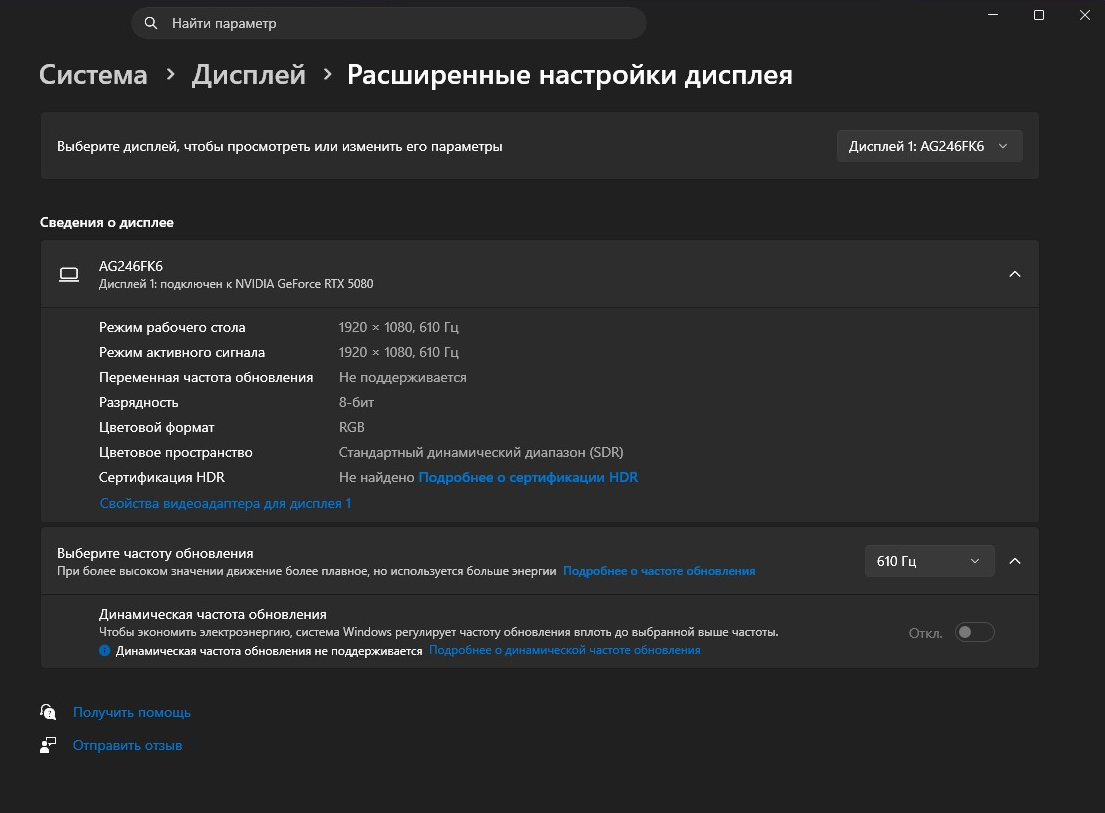Click the Не поддерживается value
Viewport: 1105px width, 813px height.
(402, 378)
